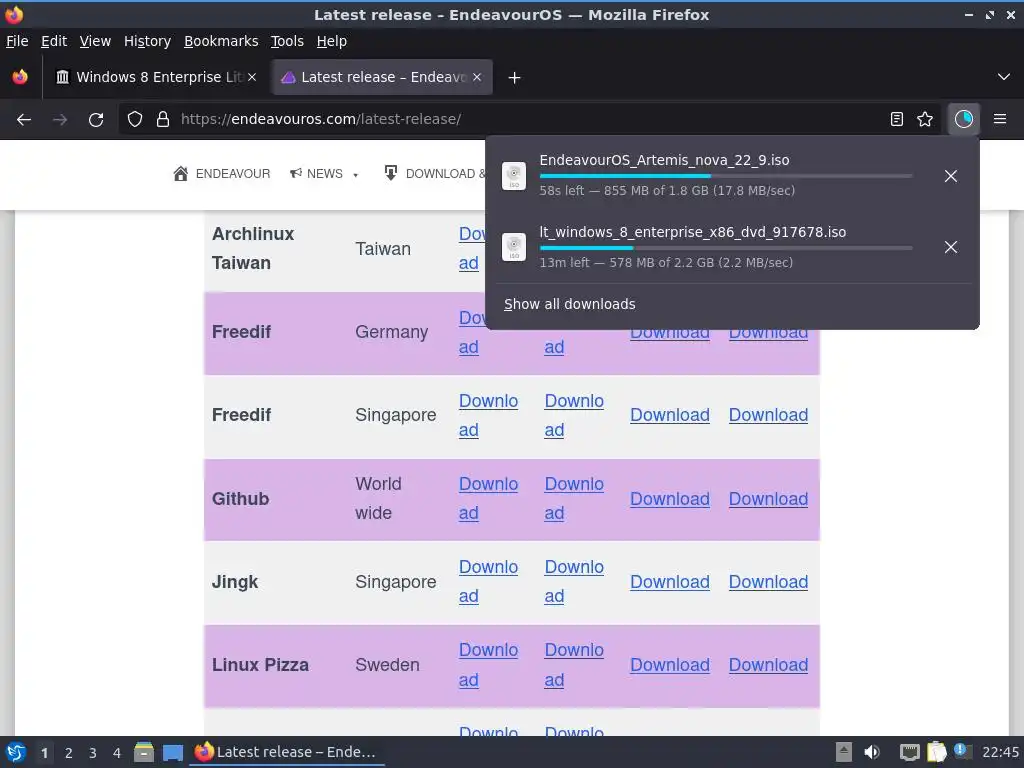
Task: Open the Bookmarks menu
Action: pyautogui.click(x=221, y=41)
